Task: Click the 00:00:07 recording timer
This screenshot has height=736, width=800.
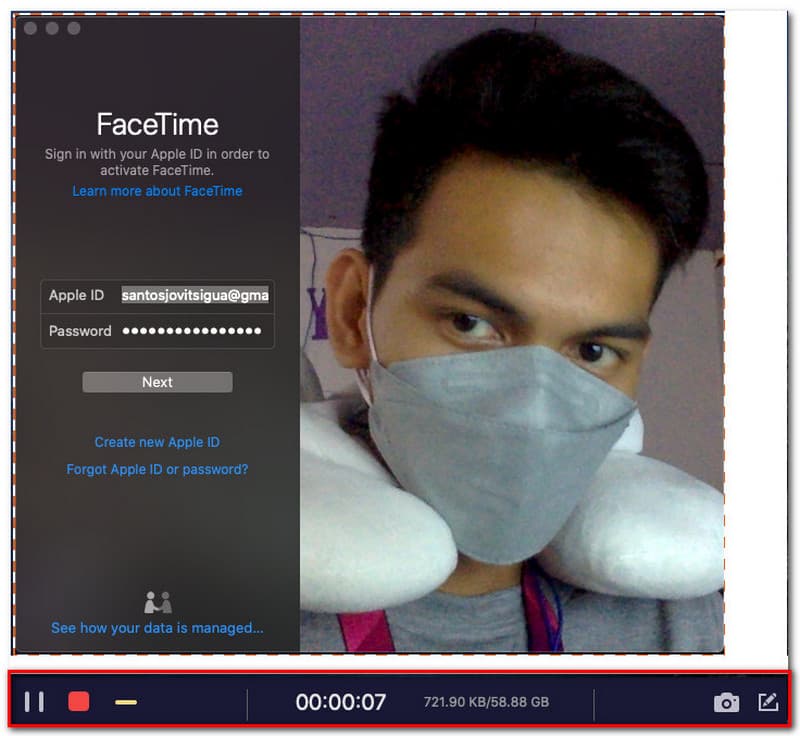Action: [340, 702]
